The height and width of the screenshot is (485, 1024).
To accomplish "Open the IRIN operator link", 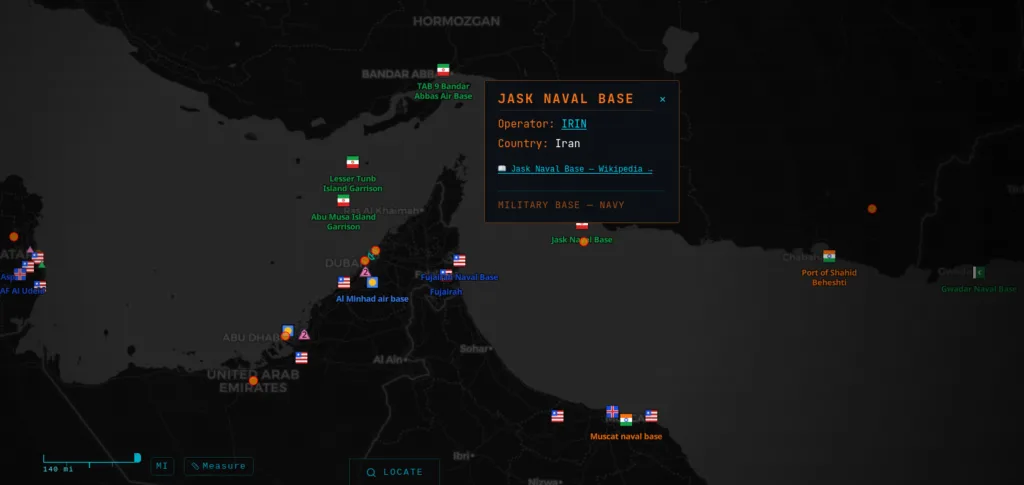I will pos(574,123).
